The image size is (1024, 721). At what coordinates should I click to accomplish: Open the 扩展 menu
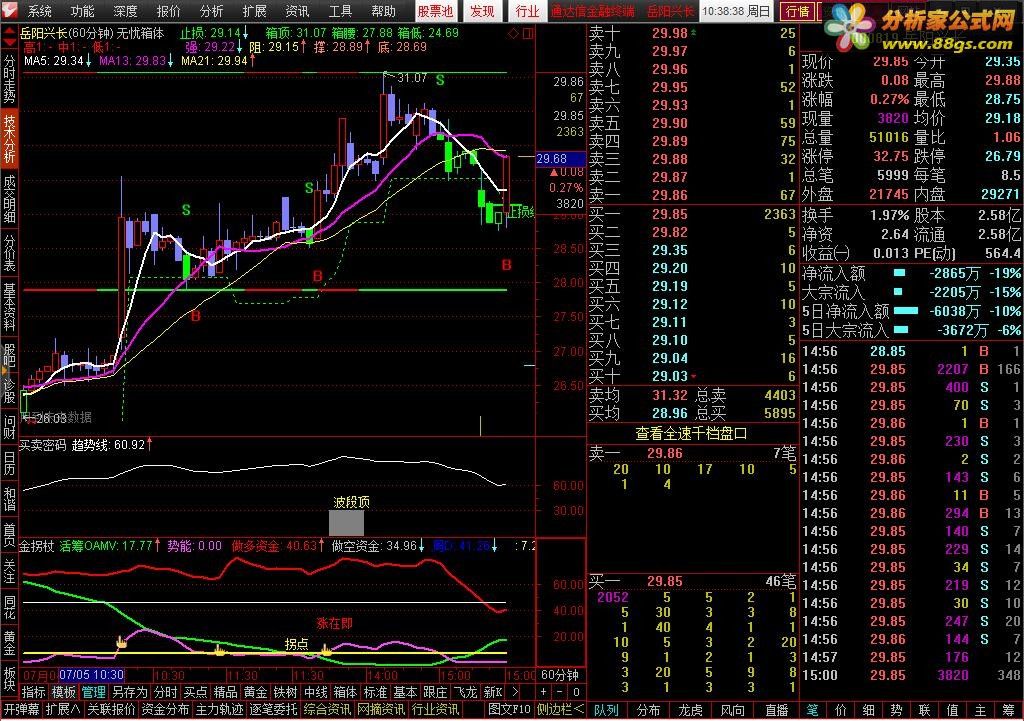[255, 11]
